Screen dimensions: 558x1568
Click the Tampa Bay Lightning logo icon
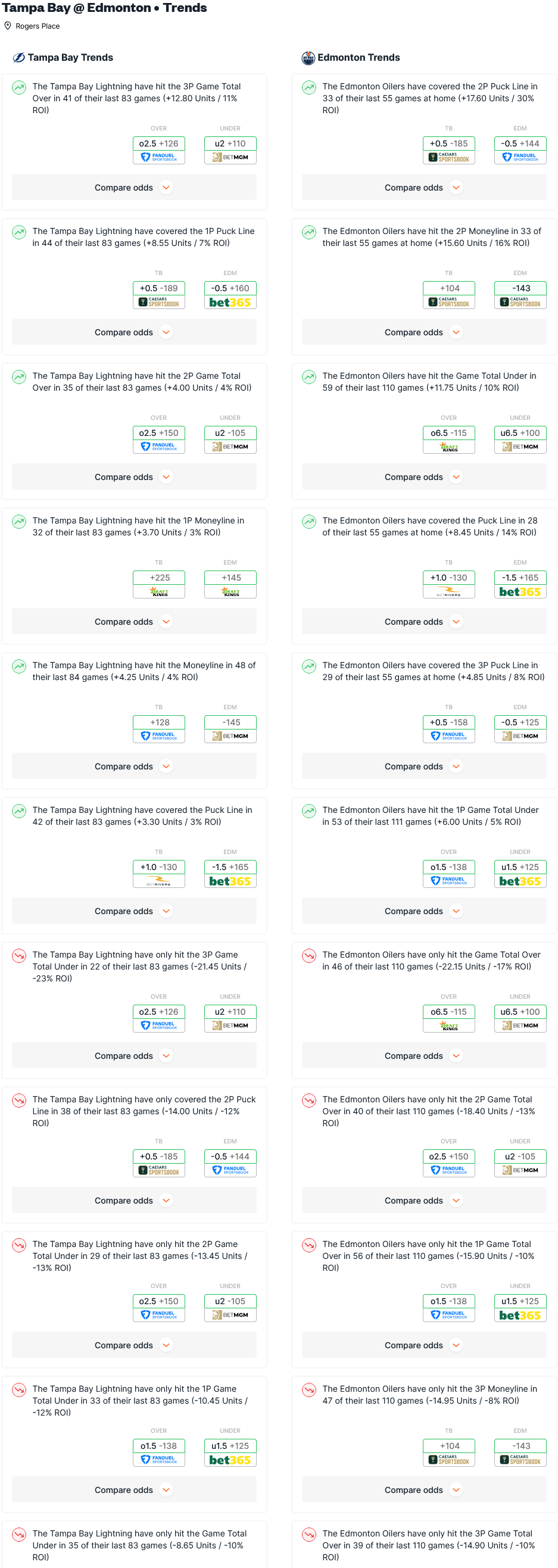pyautogui.click(x=19, y=58)
